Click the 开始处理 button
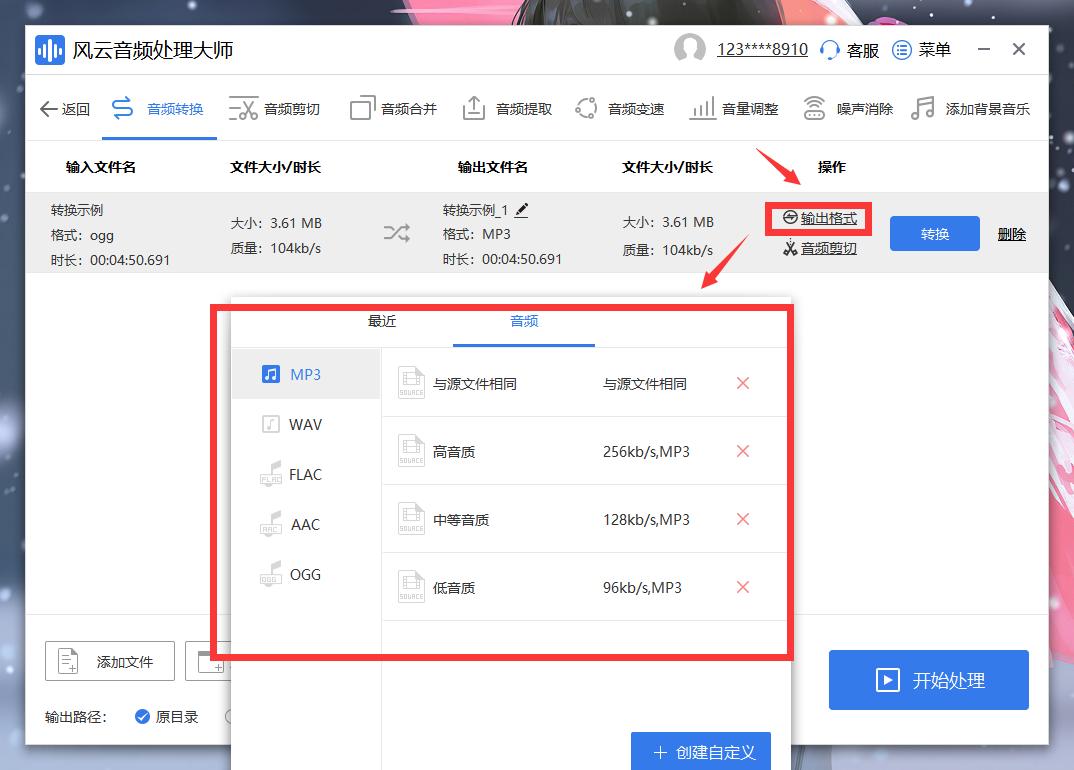 point(927,679)
